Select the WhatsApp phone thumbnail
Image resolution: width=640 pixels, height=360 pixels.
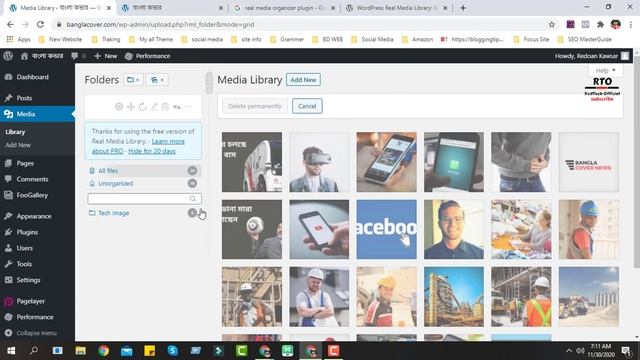[x=453, y=162]
